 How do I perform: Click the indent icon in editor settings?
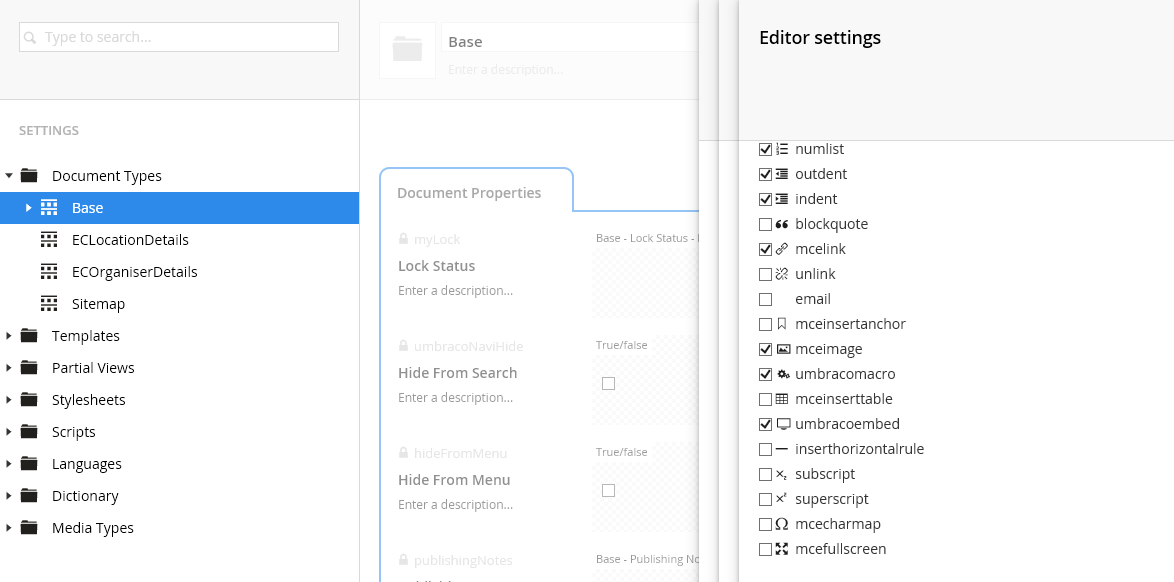(x=782, y=199)
